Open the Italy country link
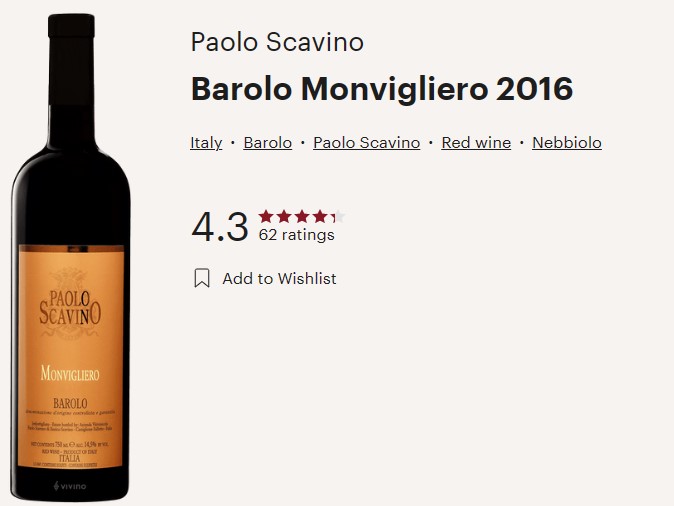 (x=206, y=143)
